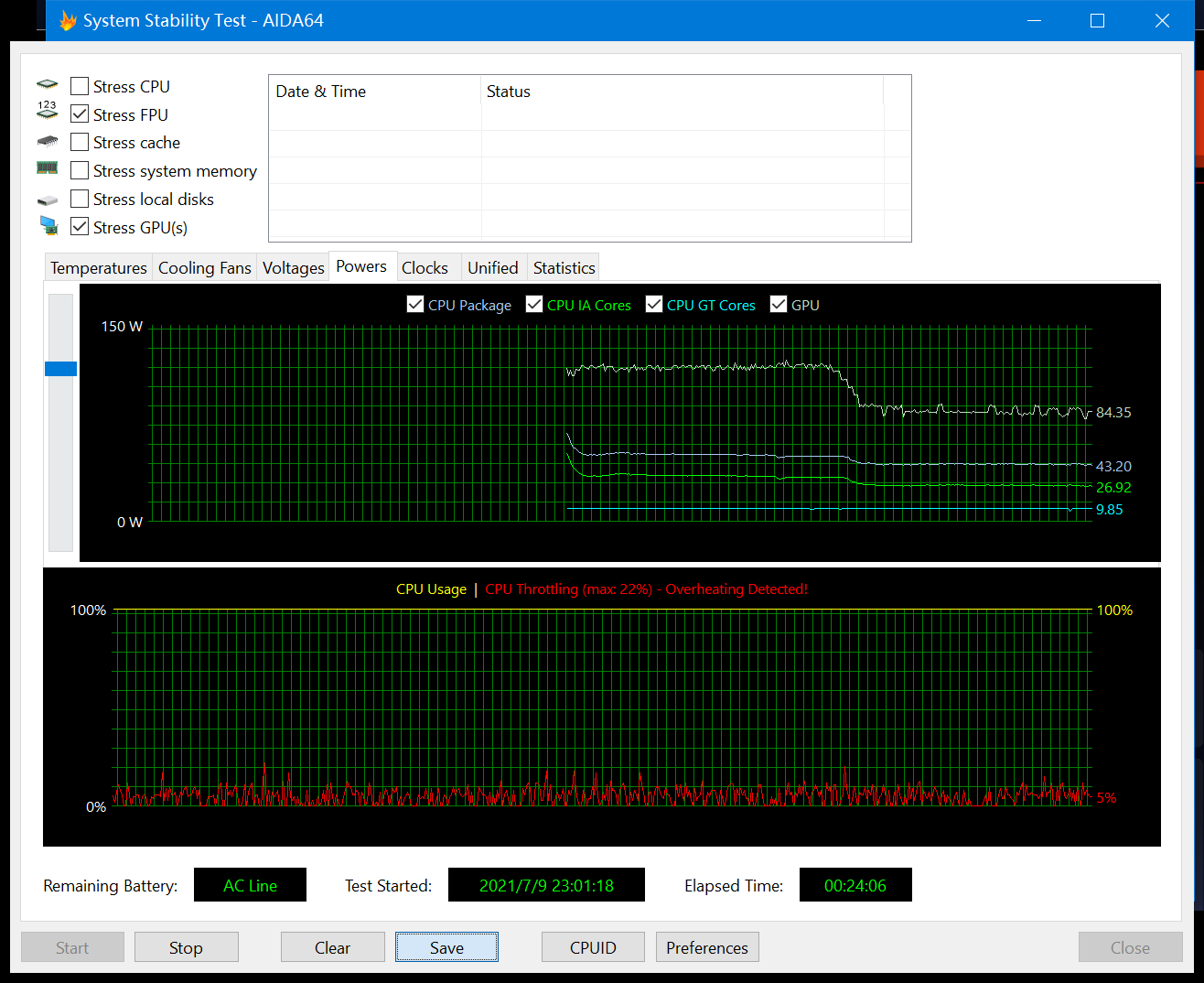Tick Stress local disks checkbox
Viewport: 1204px width, 983px height.
pyautogui.click(x=80, y=199)
